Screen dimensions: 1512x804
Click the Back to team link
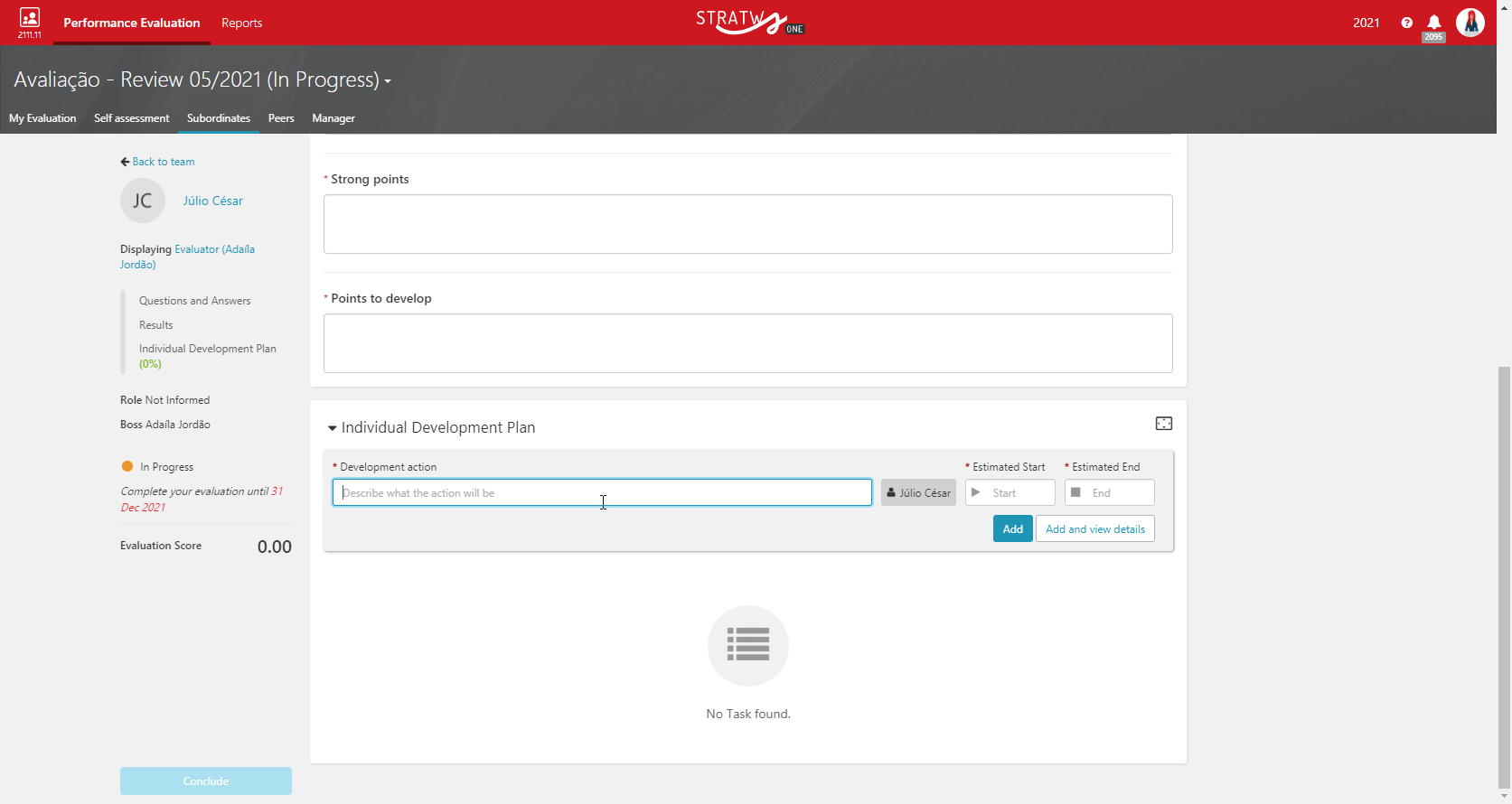point(164,162)
